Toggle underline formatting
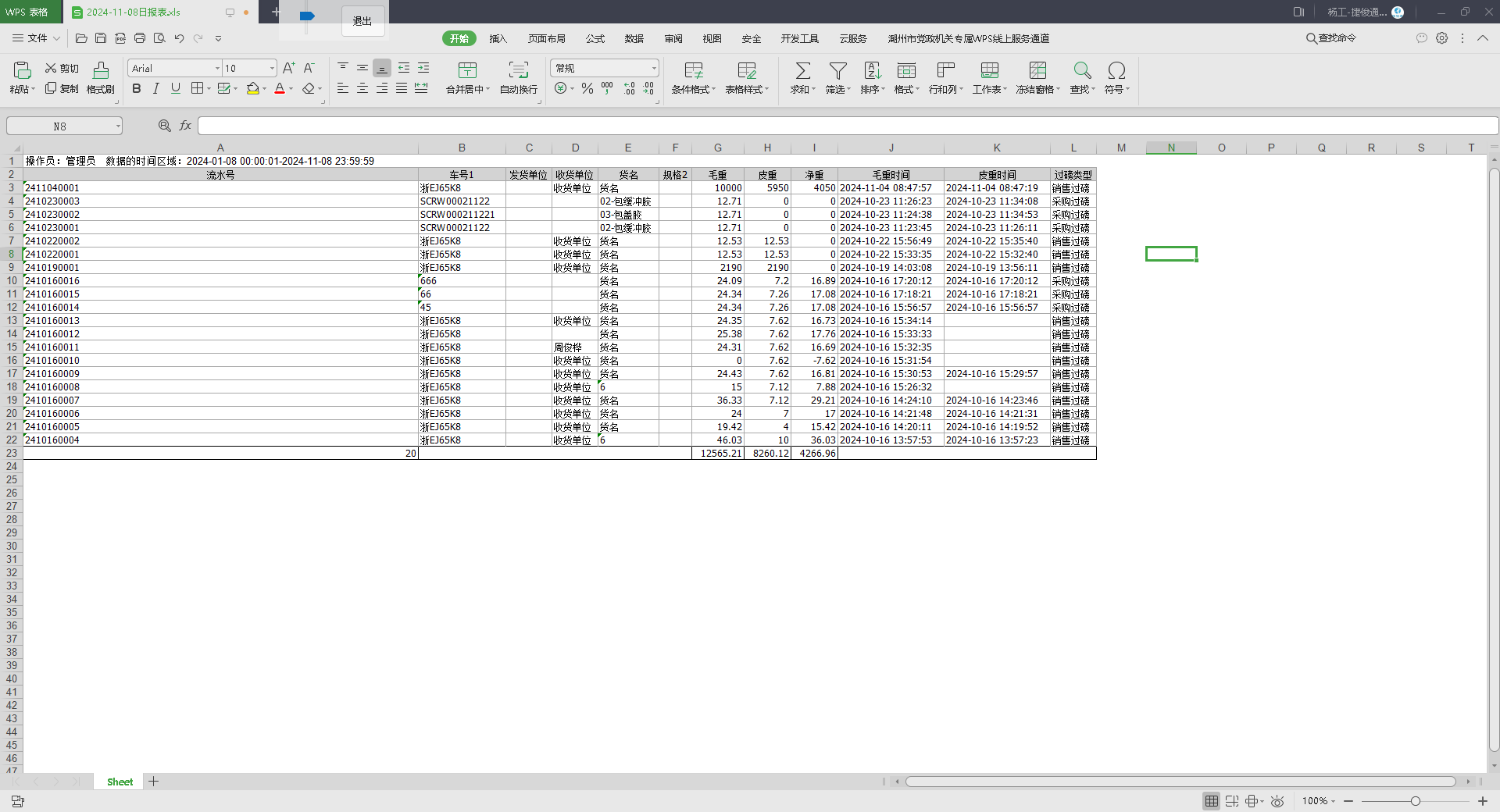The width and height of the screenshot is (1500, 812). point(176,89)
